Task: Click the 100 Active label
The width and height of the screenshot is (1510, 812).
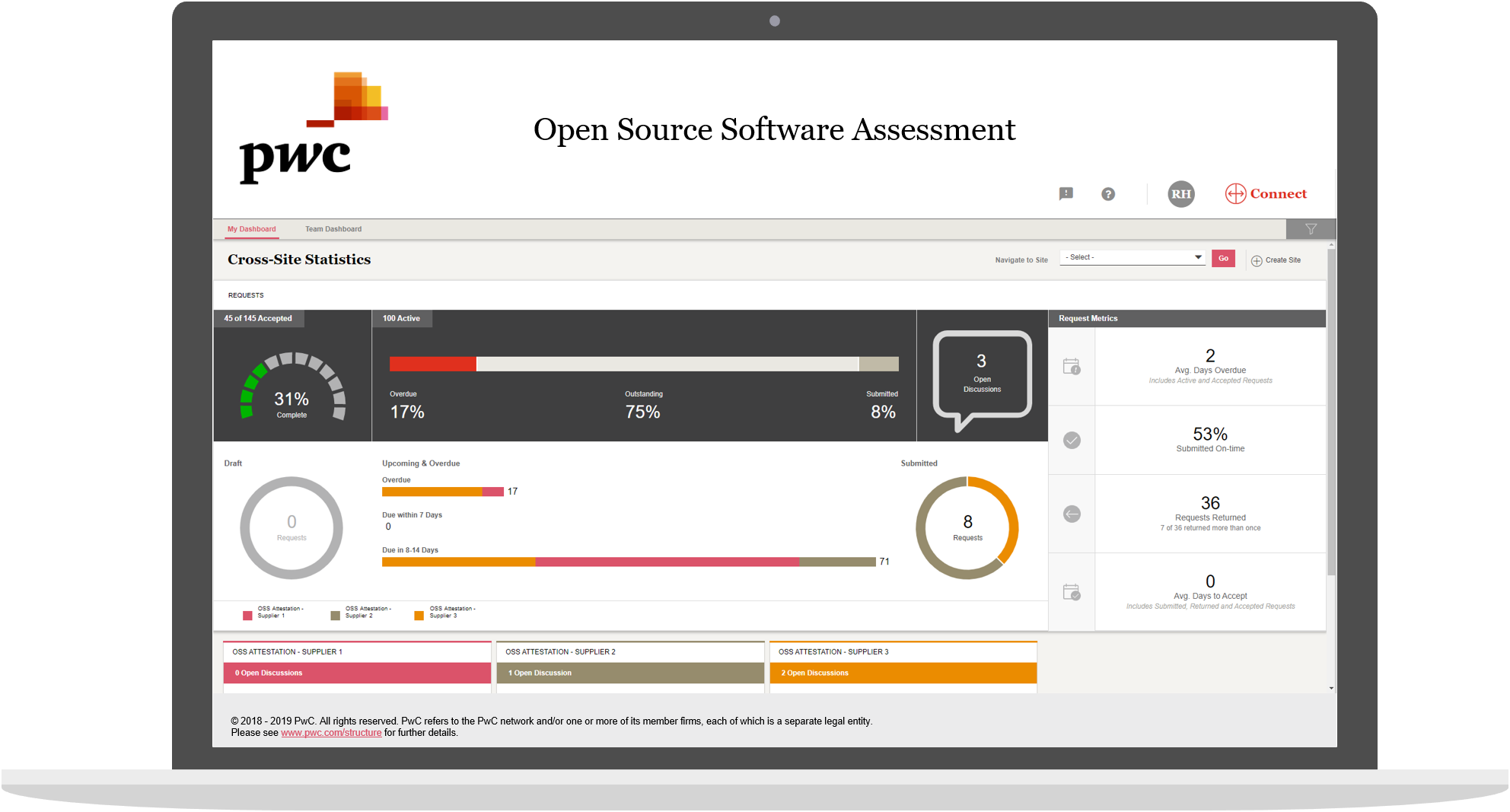Action: [402, 319]
